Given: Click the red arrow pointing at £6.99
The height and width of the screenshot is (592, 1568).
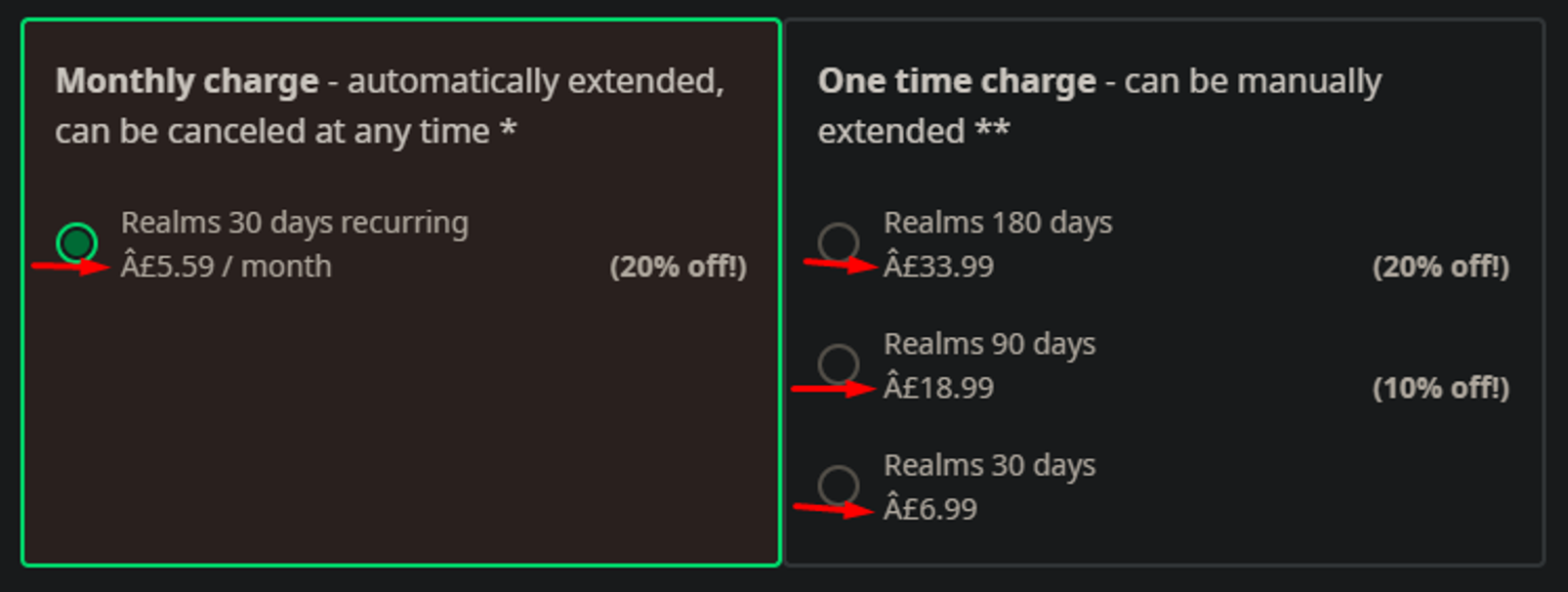Looking at the screenshot, I should coord(833,508).
